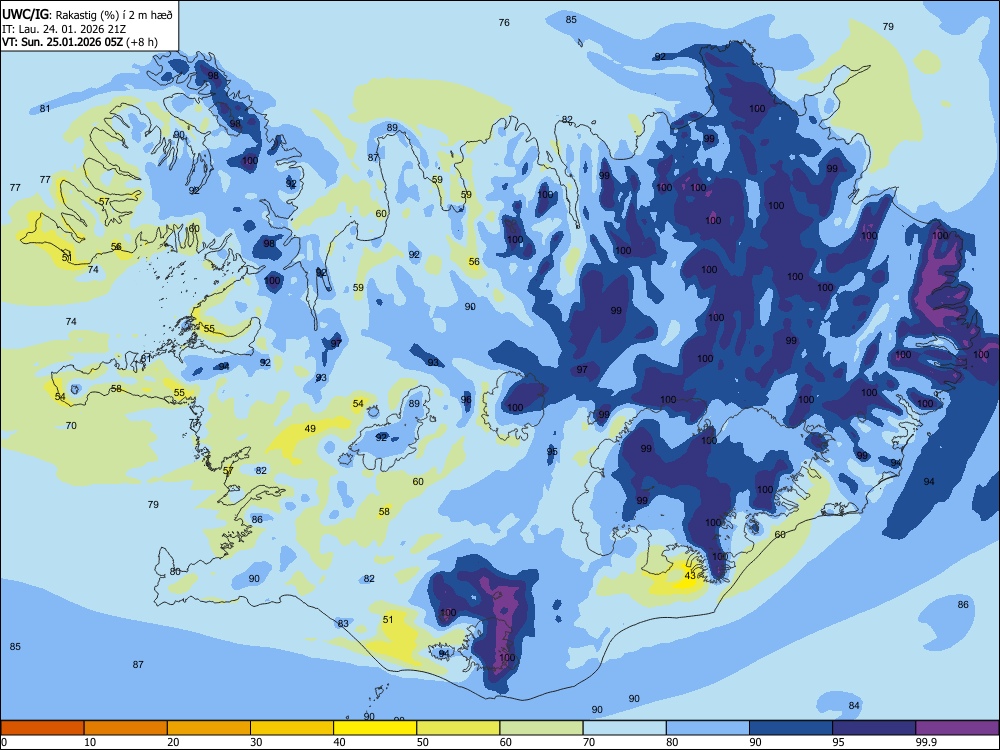
Task: Pick the humidity value 83 on the map
Action: click(x=343, y=623)
